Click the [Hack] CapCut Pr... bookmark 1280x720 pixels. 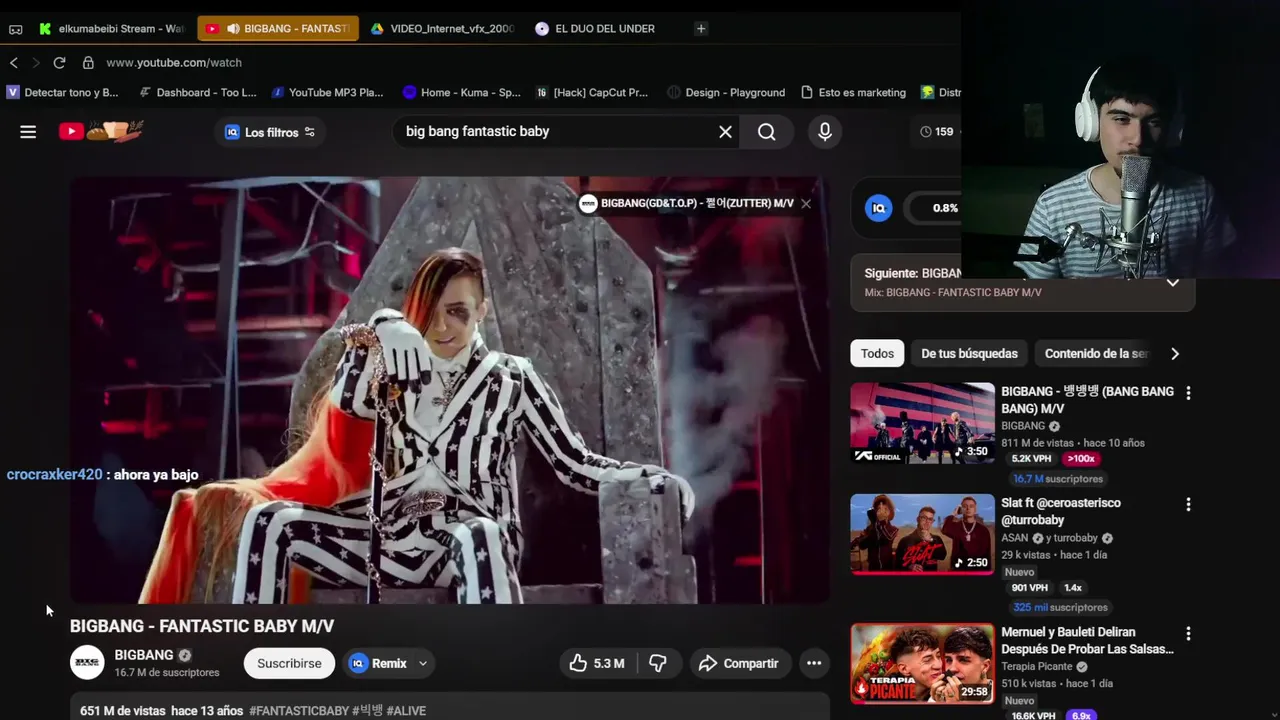coord(592,92)
